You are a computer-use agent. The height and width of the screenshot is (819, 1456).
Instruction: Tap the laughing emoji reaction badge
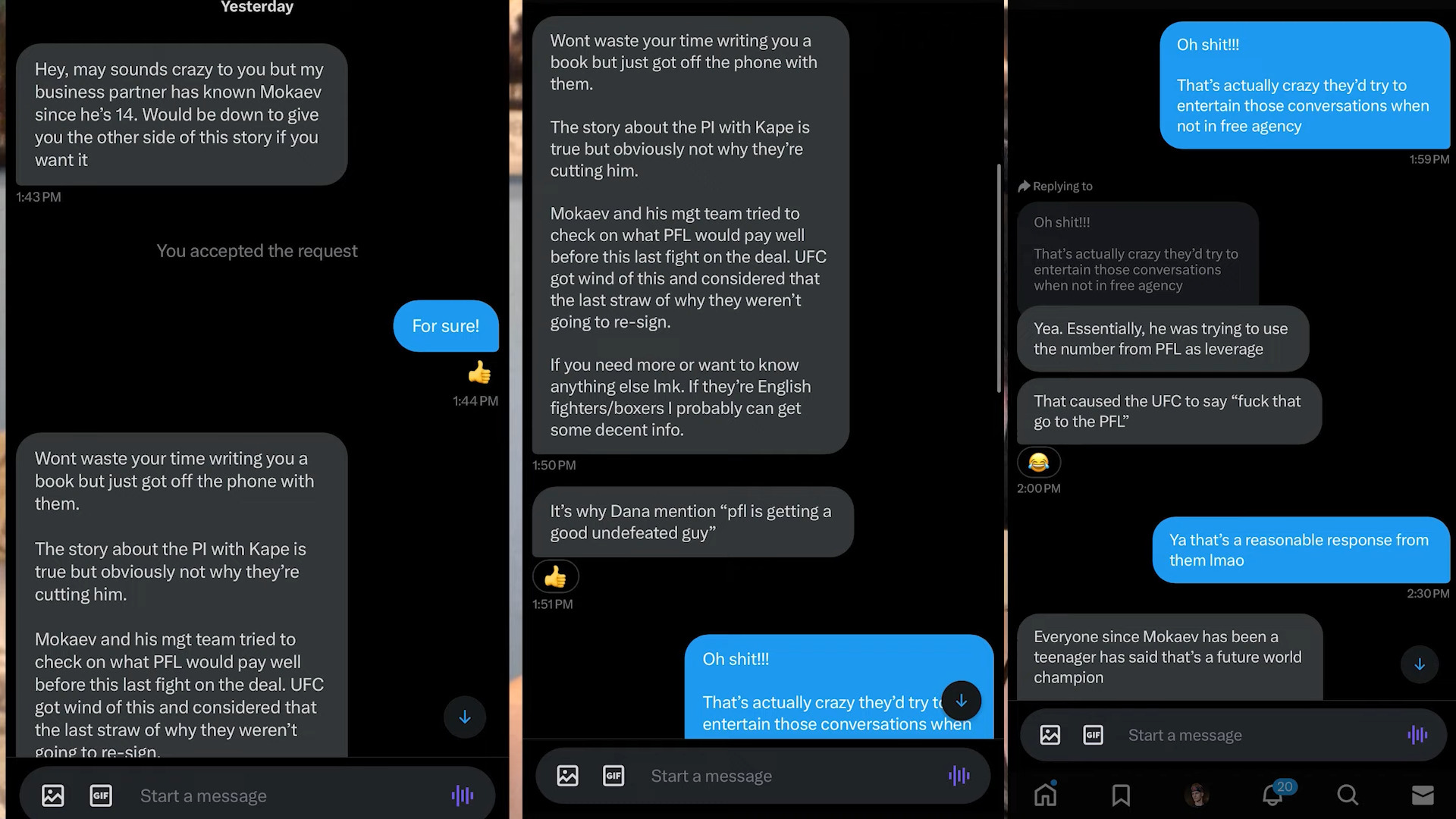[1039, 463]
